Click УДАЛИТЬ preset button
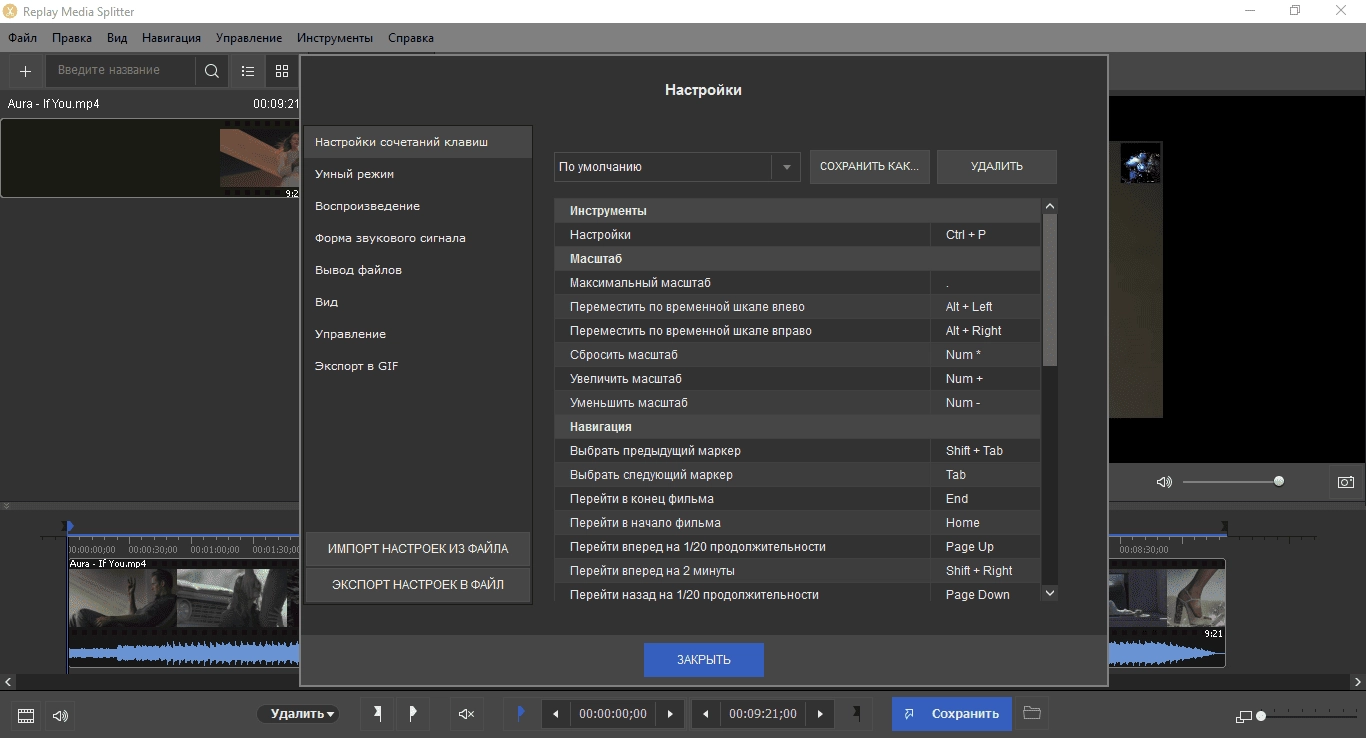 coord(997,167)
